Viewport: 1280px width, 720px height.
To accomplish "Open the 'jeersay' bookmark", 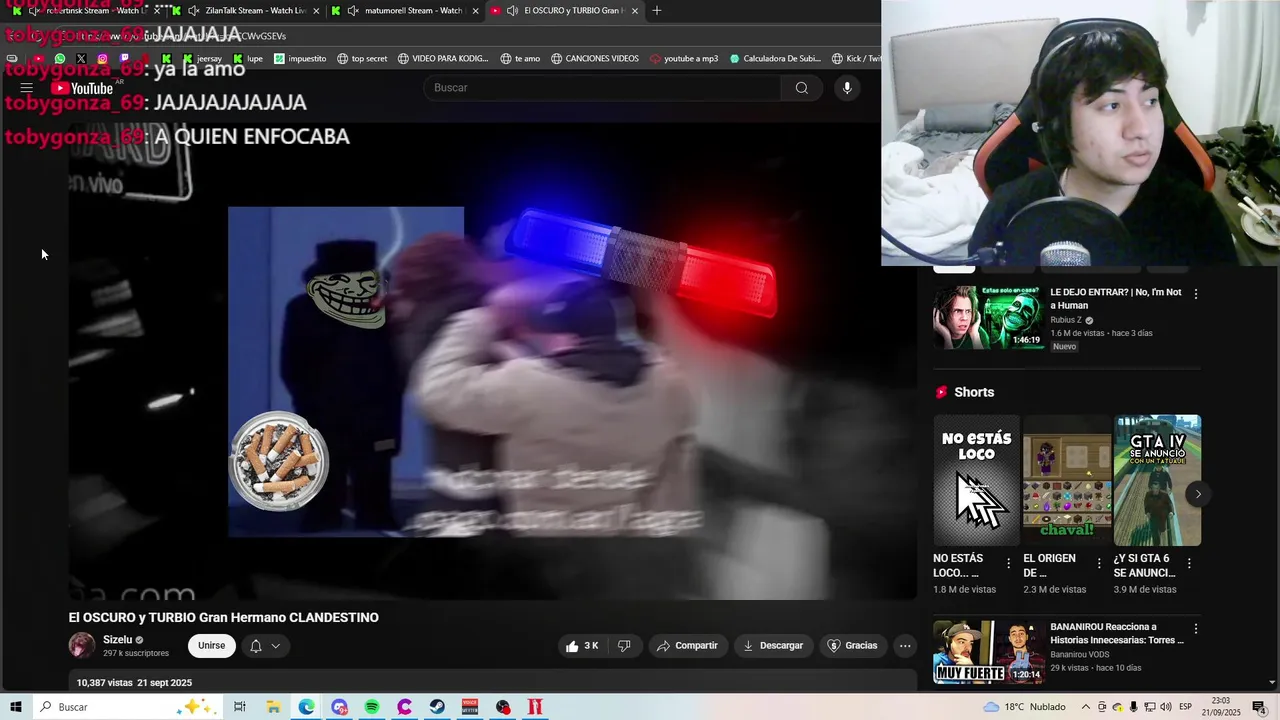I will click(201, 58).
